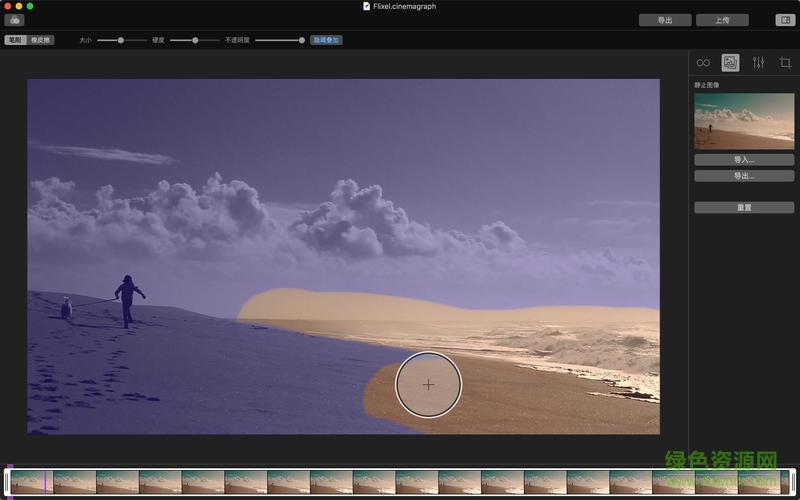Click the purple playhead marker on timeline

click(x=45, y=481)
